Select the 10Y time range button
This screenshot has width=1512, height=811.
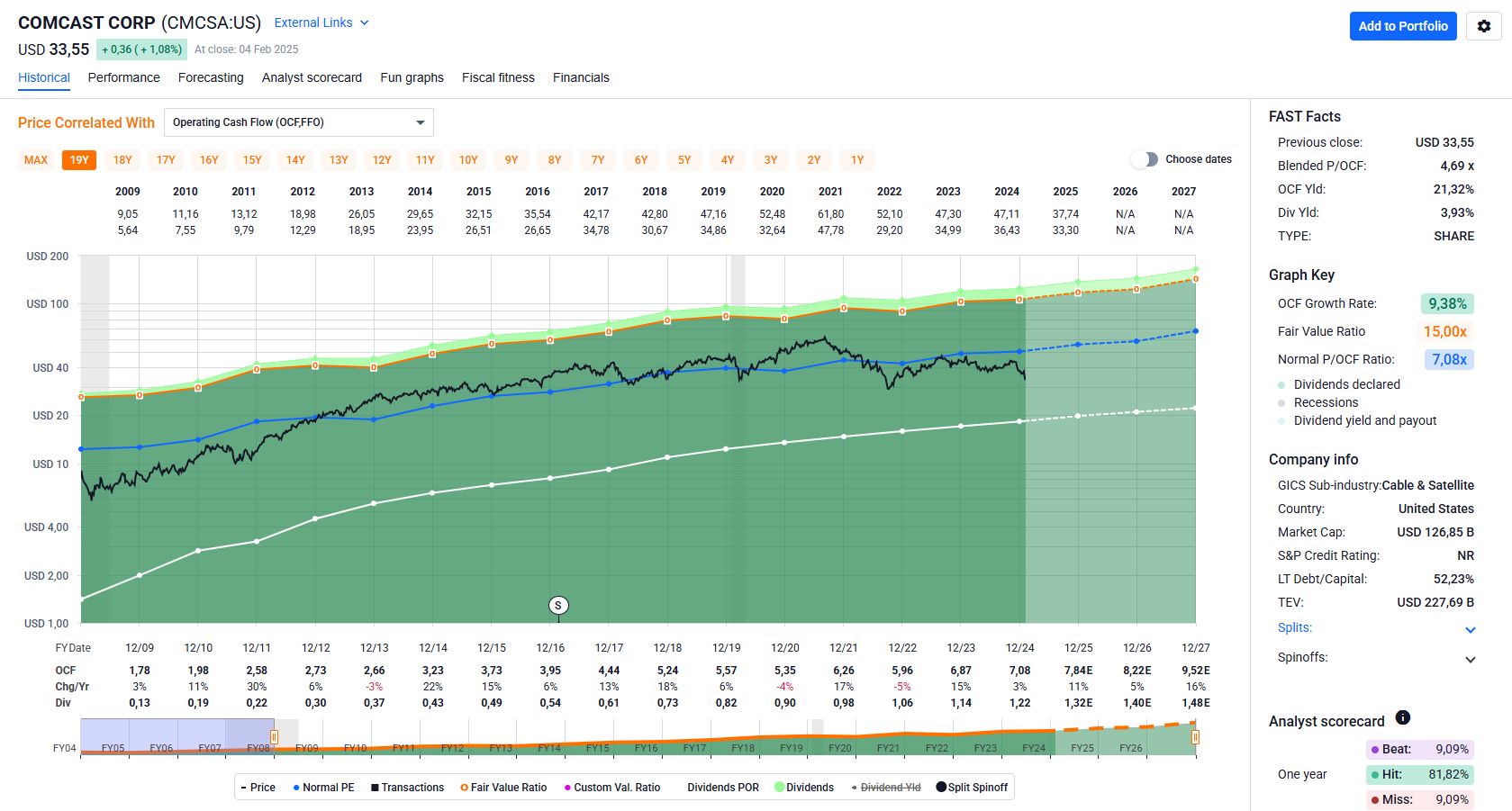[468, 160]
